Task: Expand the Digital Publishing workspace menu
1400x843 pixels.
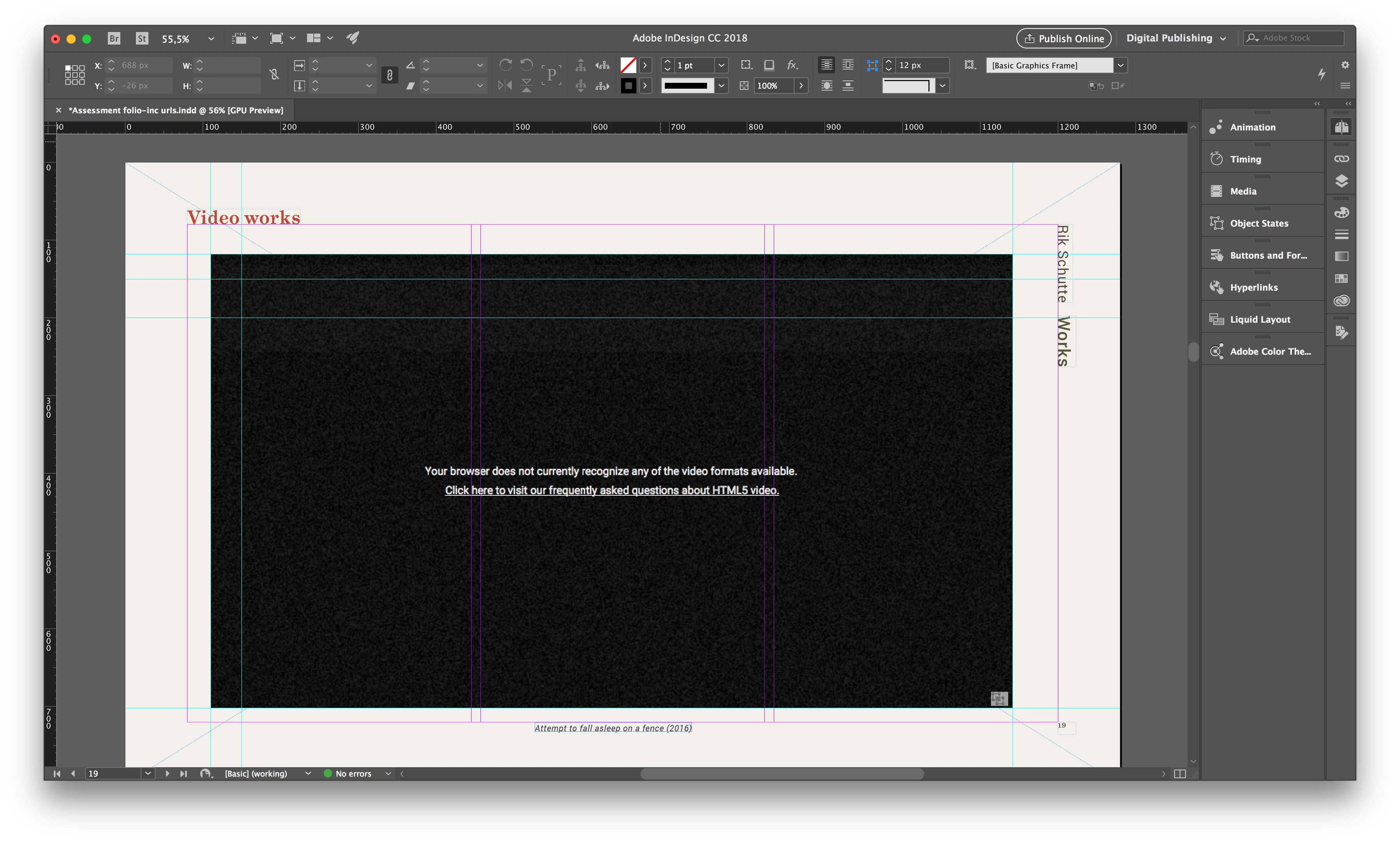Action: point(1223,39)
